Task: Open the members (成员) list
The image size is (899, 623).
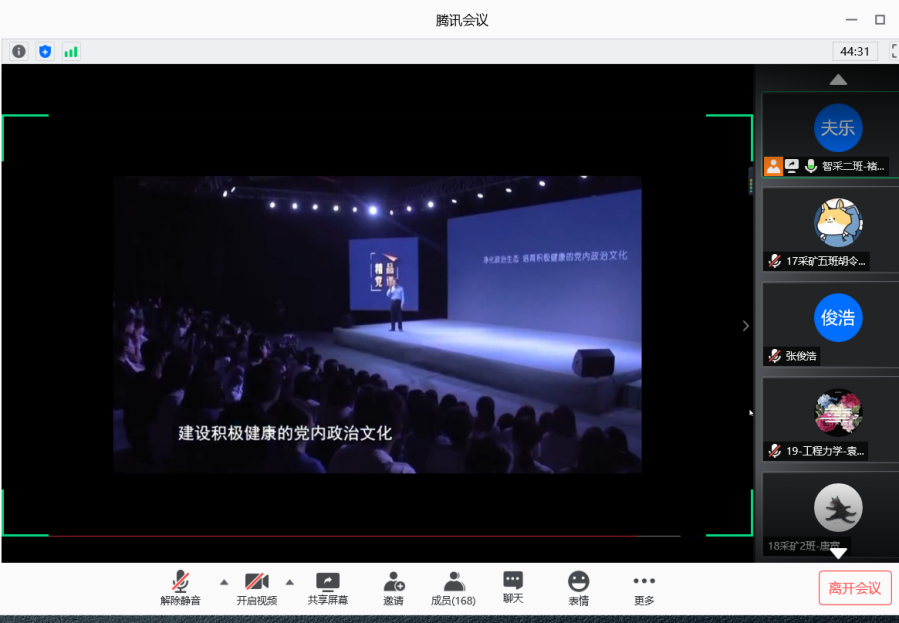Action: tap(453, 588)
